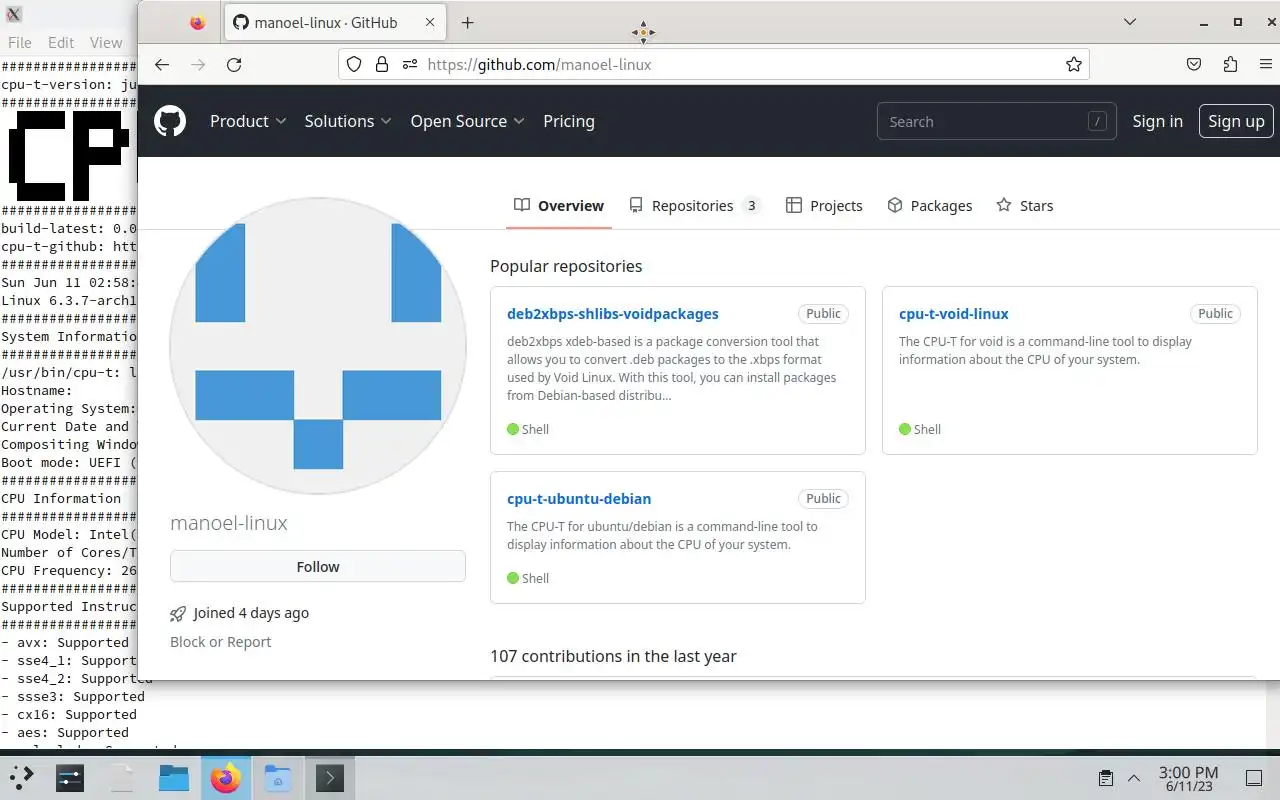Click Public badge on cpu-t-void-linux

(1215, 313)
